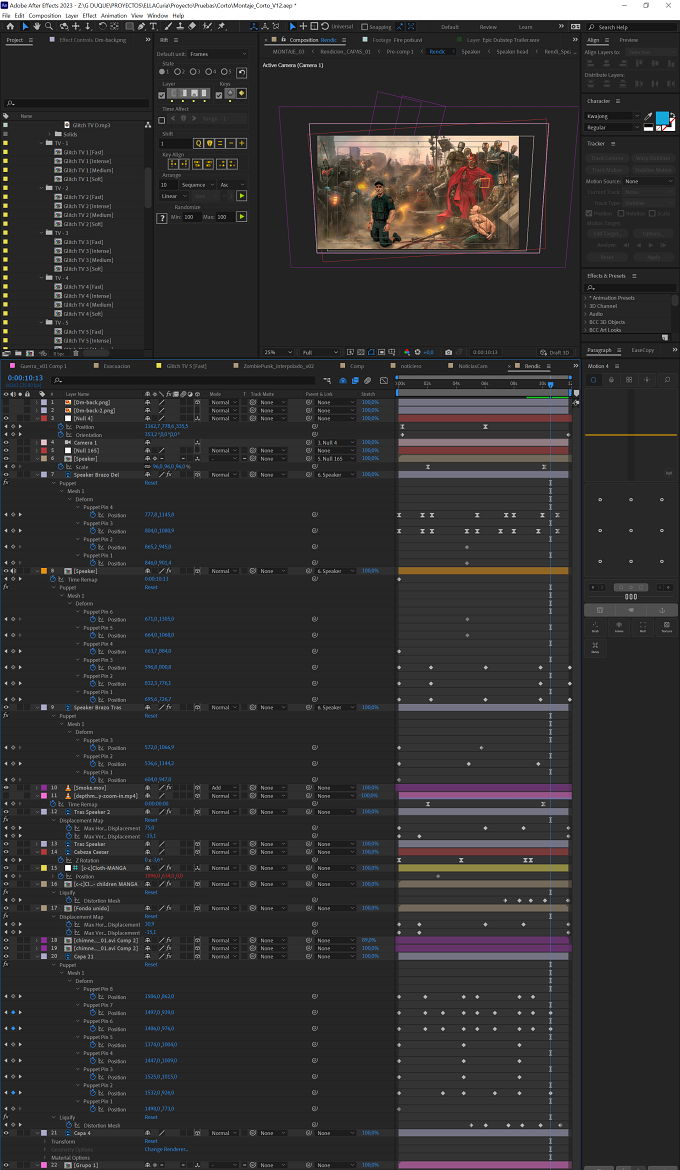Toggle visibility of Cabeza Caesar layer

point(6,851)
